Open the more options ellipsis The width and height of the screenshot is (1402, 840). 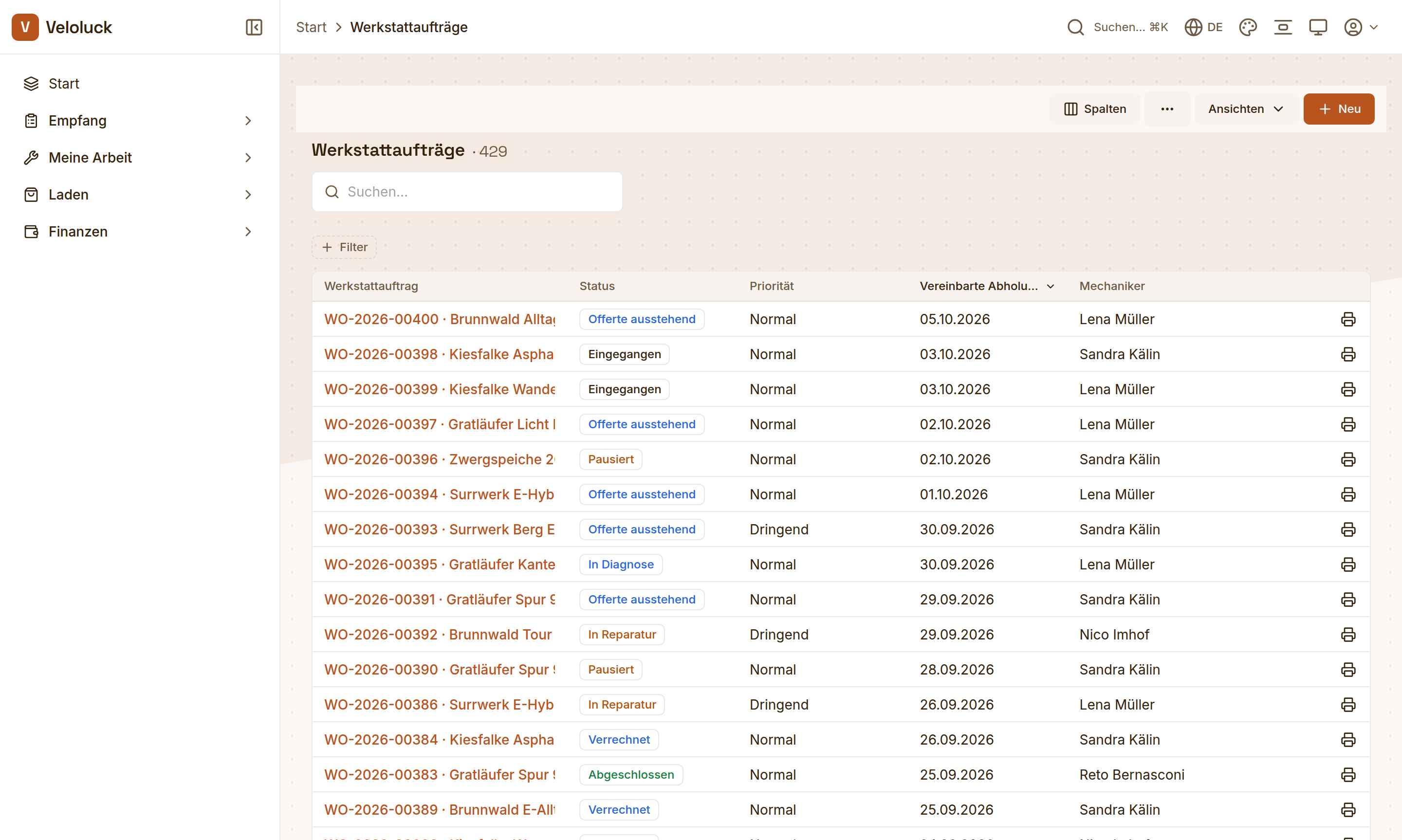1167,109
